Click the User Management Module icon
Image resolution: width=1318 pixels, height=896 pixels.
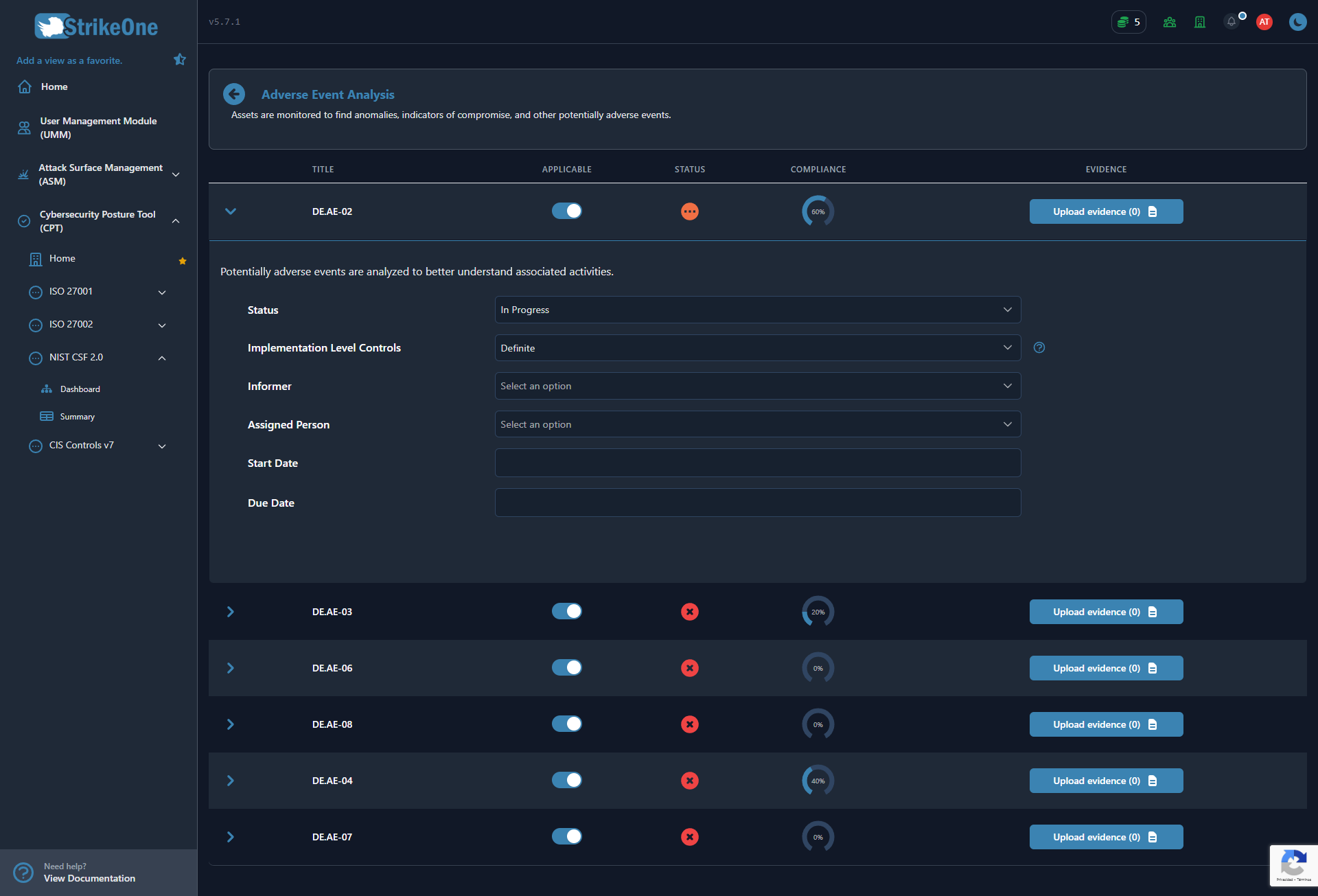(x=24, y=128)
